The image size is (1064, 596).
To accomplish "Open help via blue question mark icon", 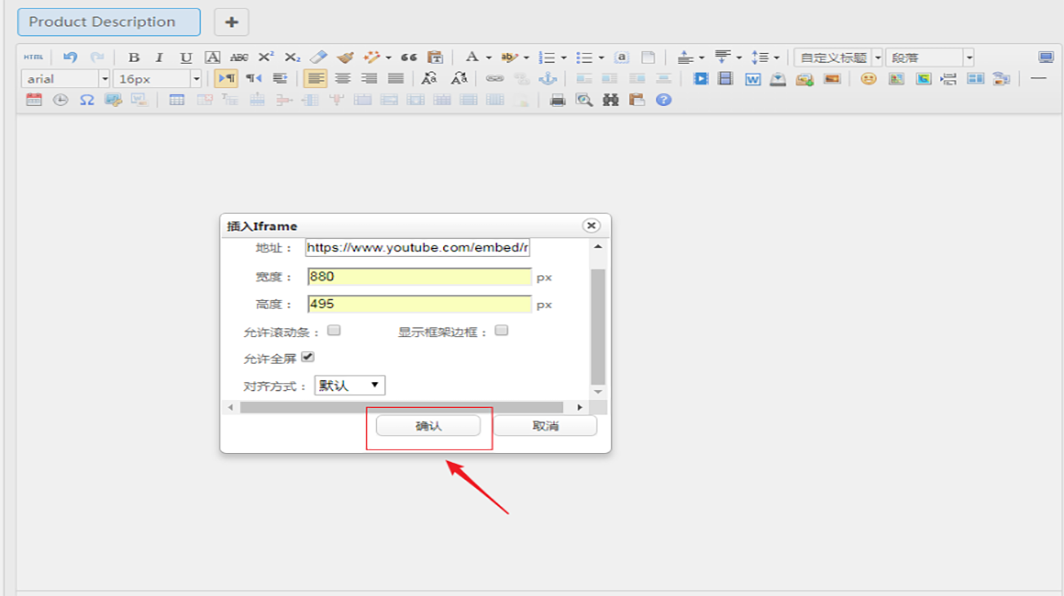I will 663,100.
